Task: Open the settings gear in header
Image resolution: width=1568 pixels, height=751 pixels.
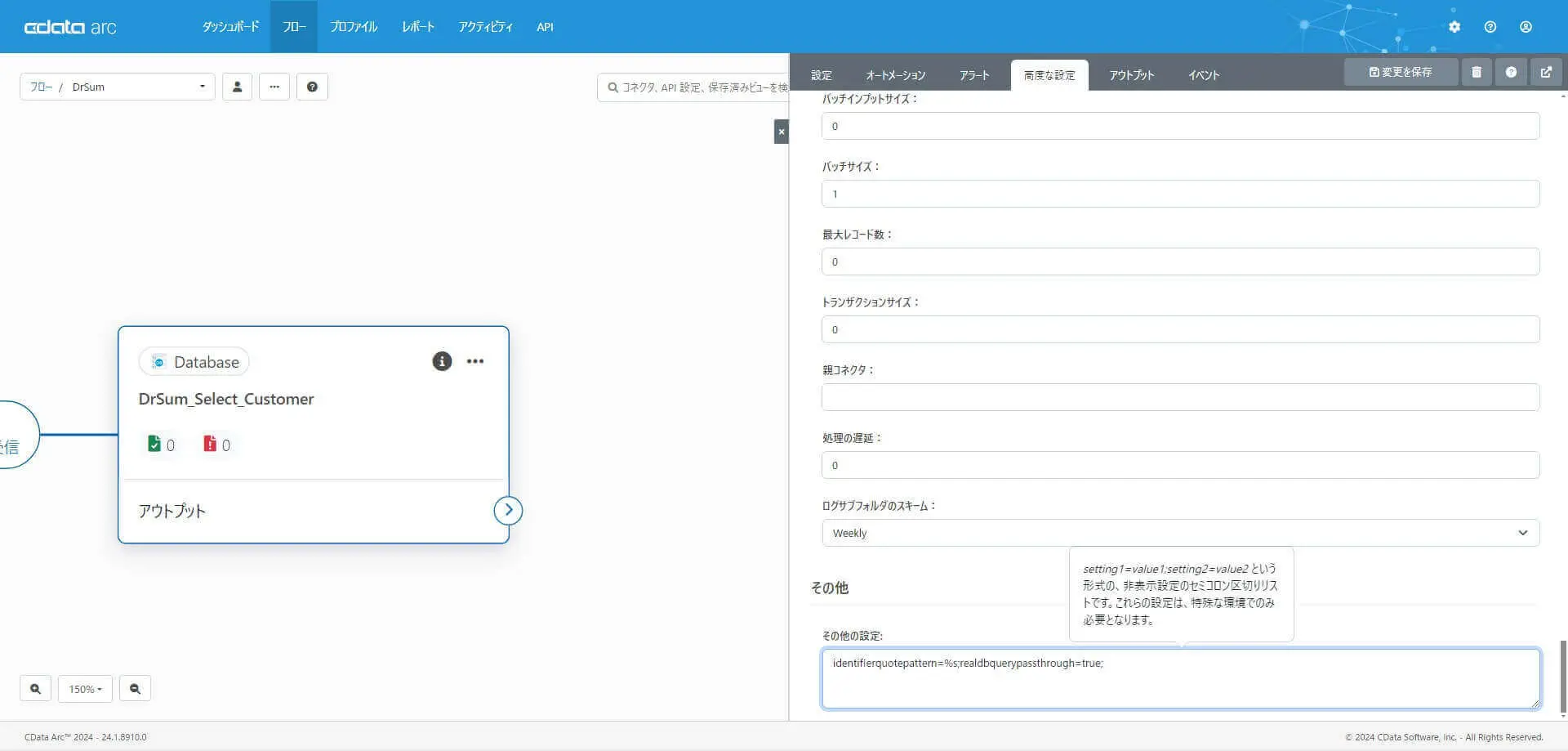Action: (x=1454, y=27)
